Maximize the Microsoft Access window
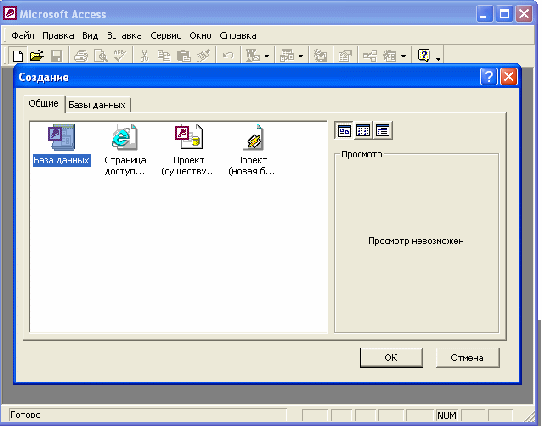Viewport: 542px width, 427px height. coord(504,14)
